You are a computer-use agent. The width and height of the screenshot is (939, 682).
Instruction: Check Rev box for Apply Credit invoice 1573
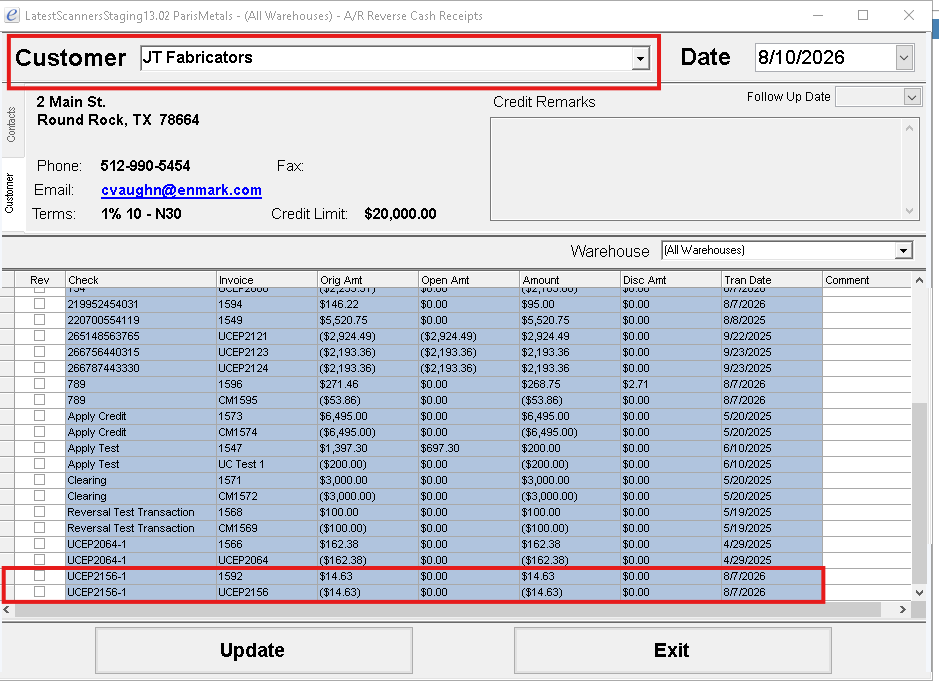tap(40, 416)
